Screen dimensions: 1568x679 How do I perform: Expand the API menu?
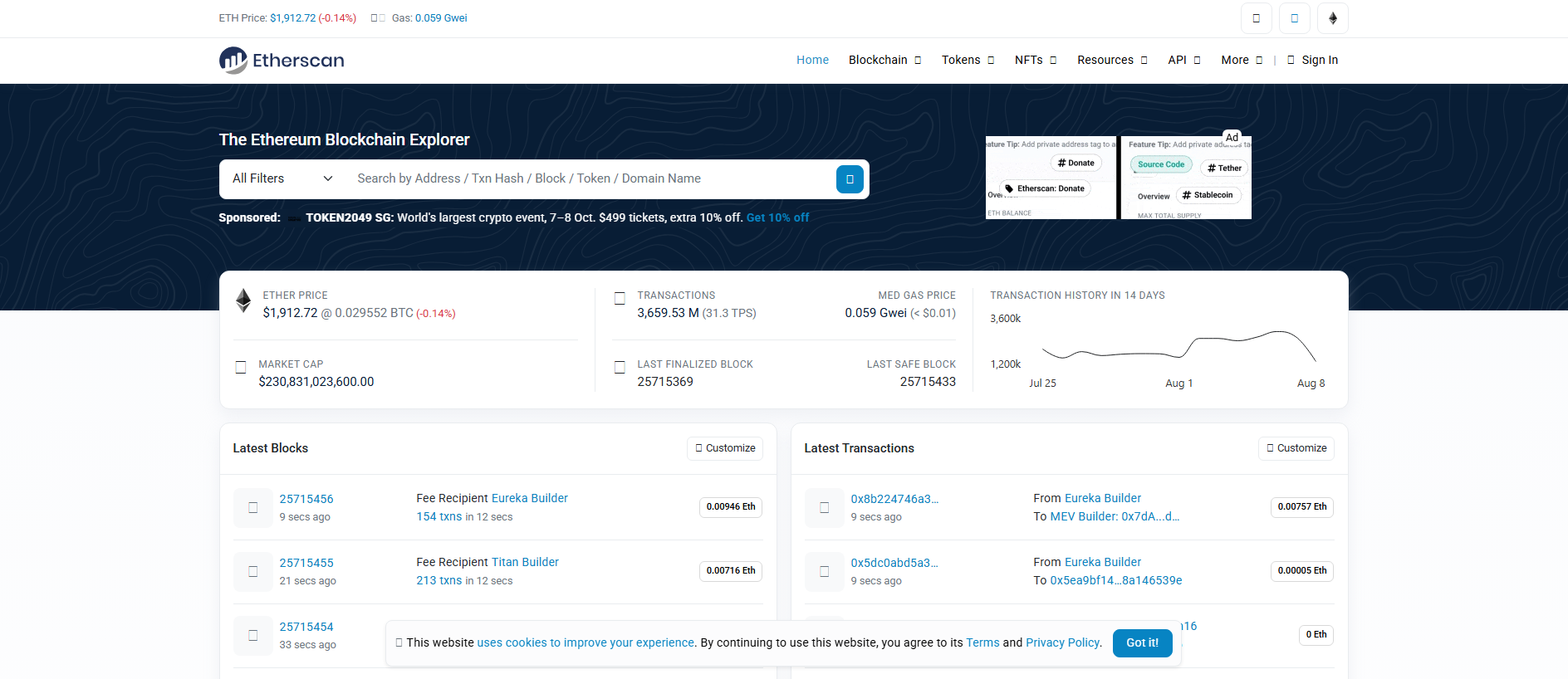coord(1184,60)
